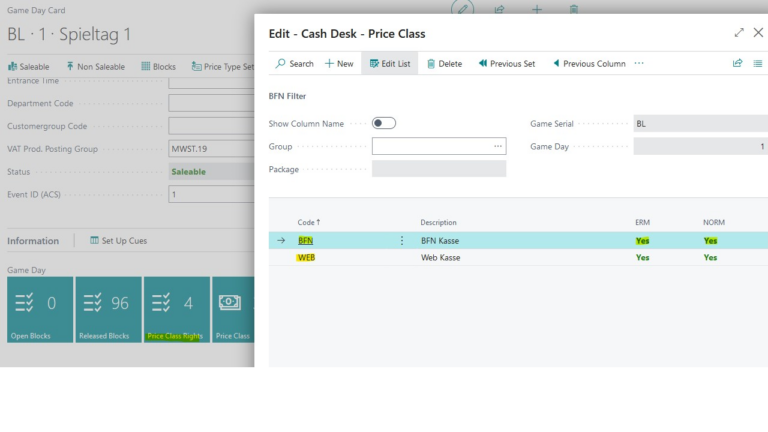Screen dimensions: 768x432
Task: Click the plus icon on card header
Action: tap(537, 9)
